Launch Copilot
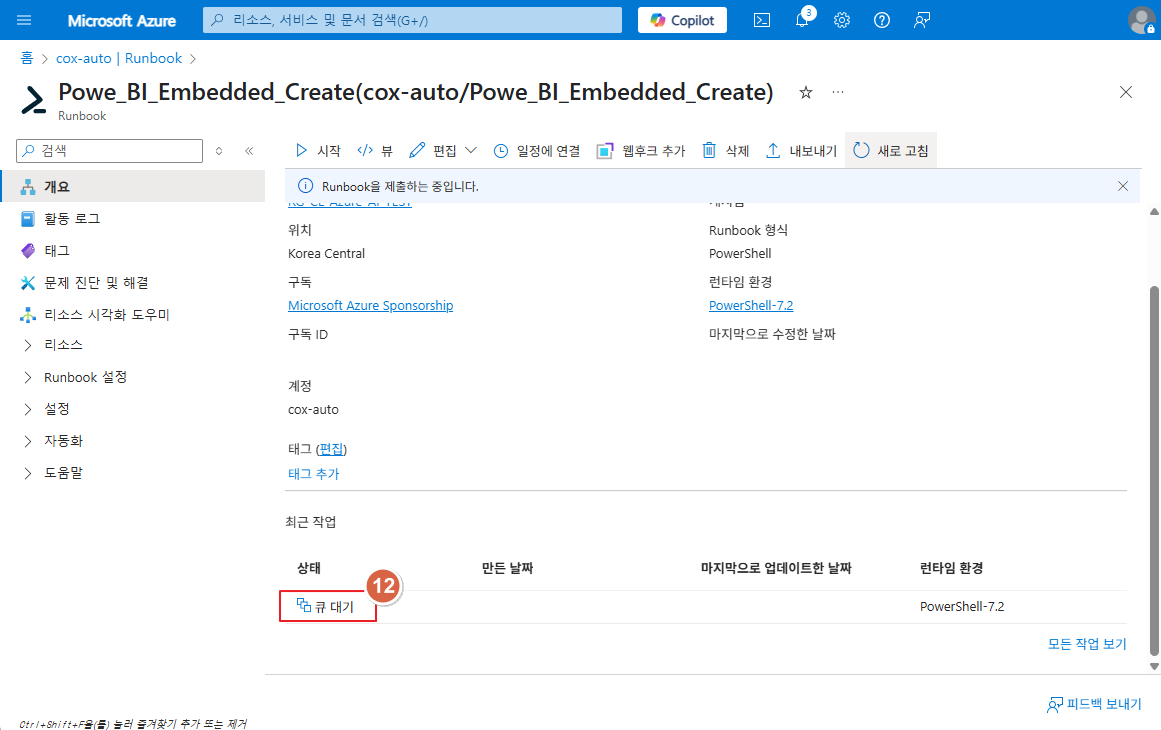This screenshot has width=1161, height=730. (682, 20)
